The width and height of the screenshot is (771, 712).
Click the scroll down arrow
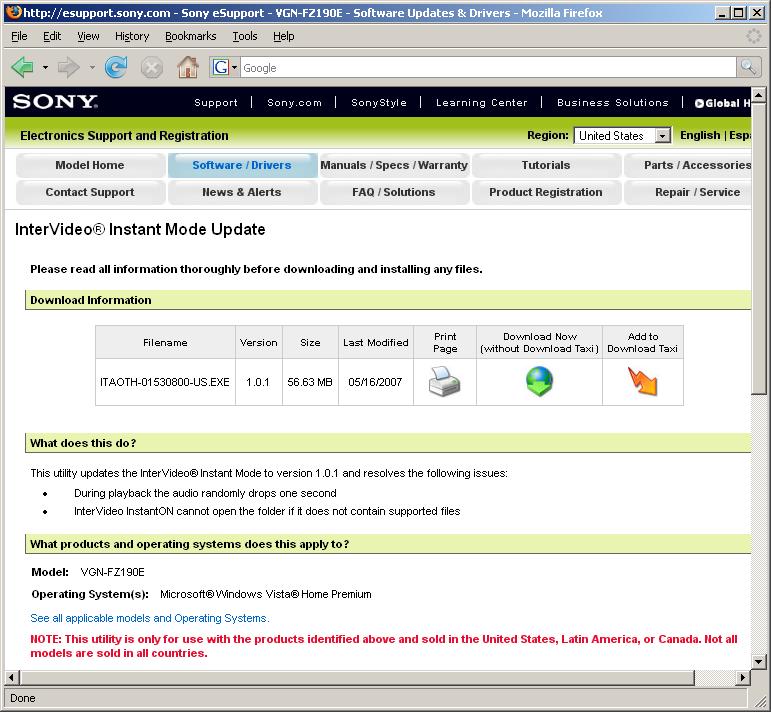pyautogui.click(x=758, y=661)
